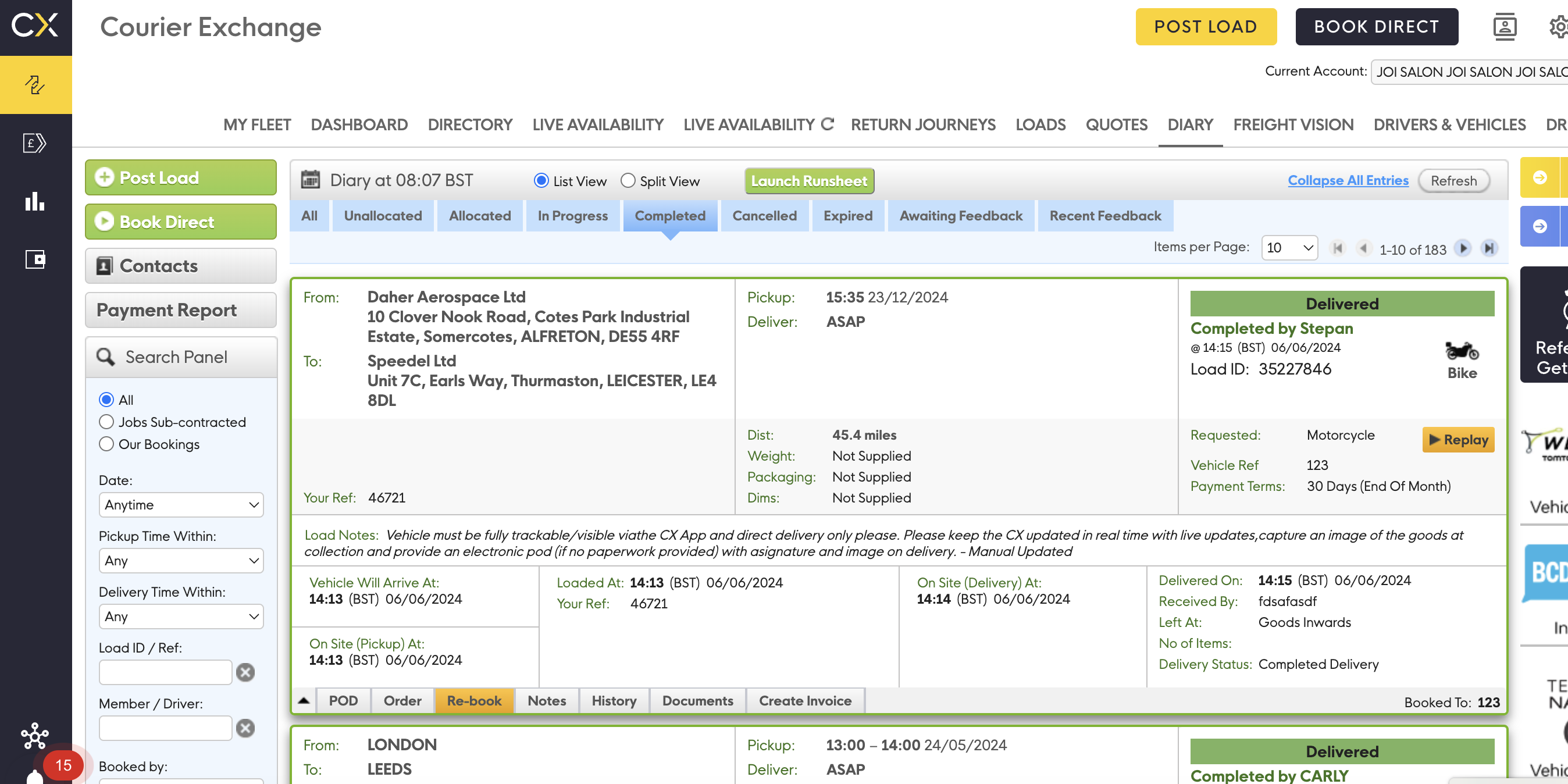
Task: Open Pickup Time Within dropdown
Action: pos(181,561)
